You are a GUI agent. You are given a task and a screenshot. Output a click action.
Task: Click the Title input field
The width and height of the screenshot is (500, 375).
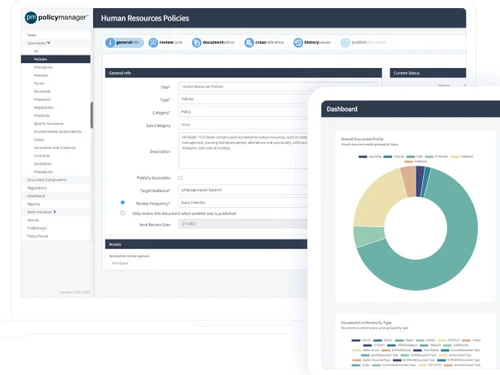coord(278,86)
